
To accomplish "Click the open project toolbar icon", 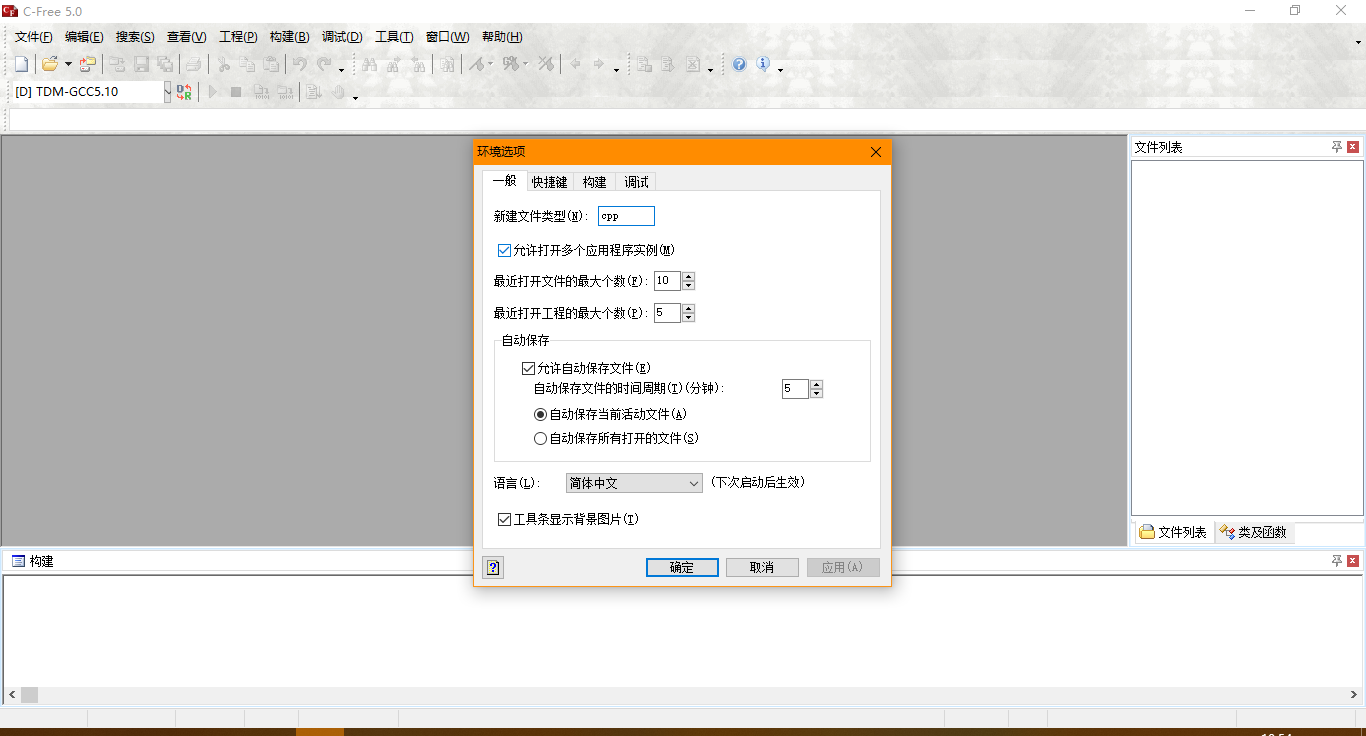I will click(x=88, y=65).
